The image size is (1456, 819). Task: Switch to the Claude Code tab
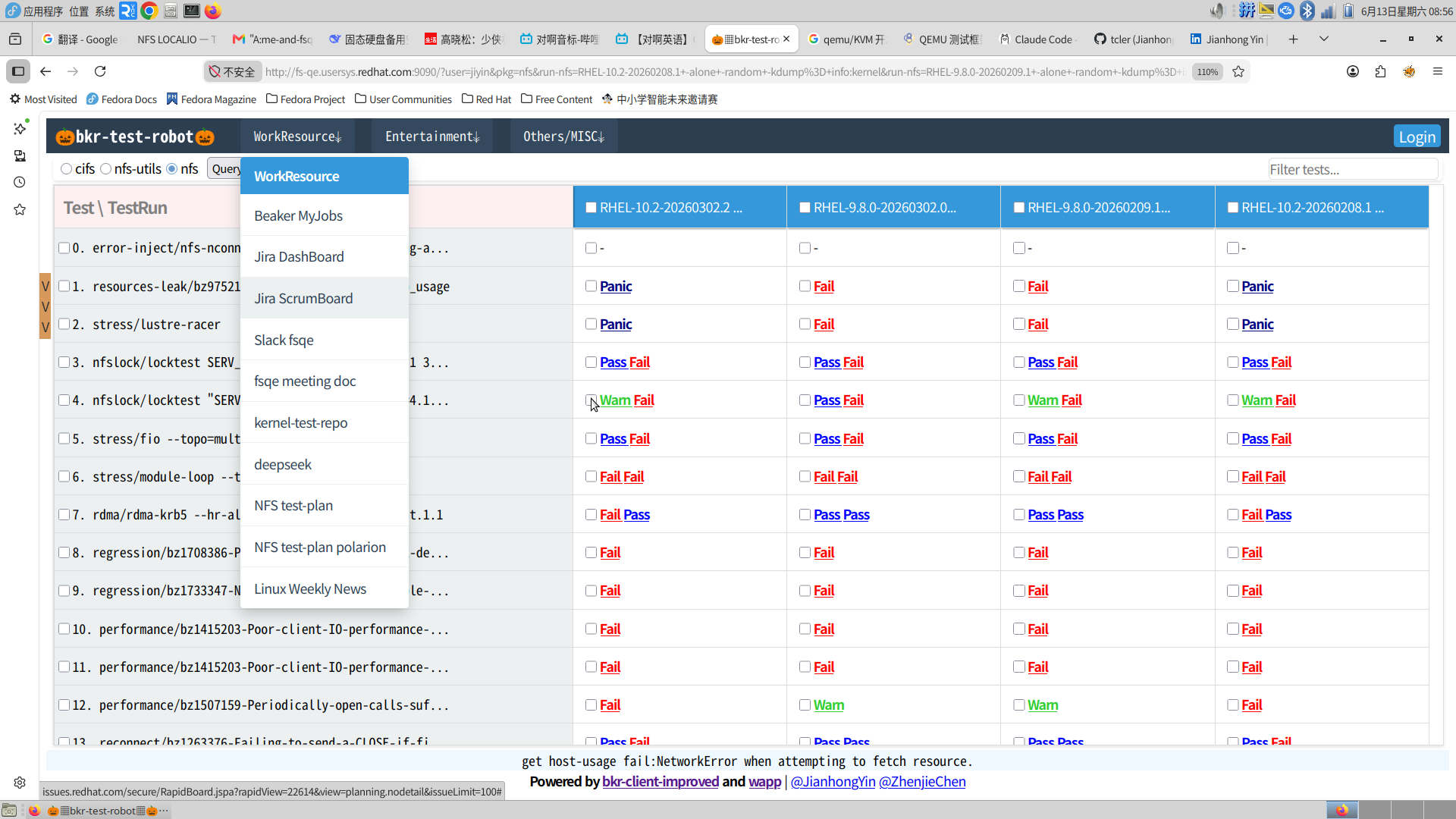pyautogui.click(x=1036, y=39)
